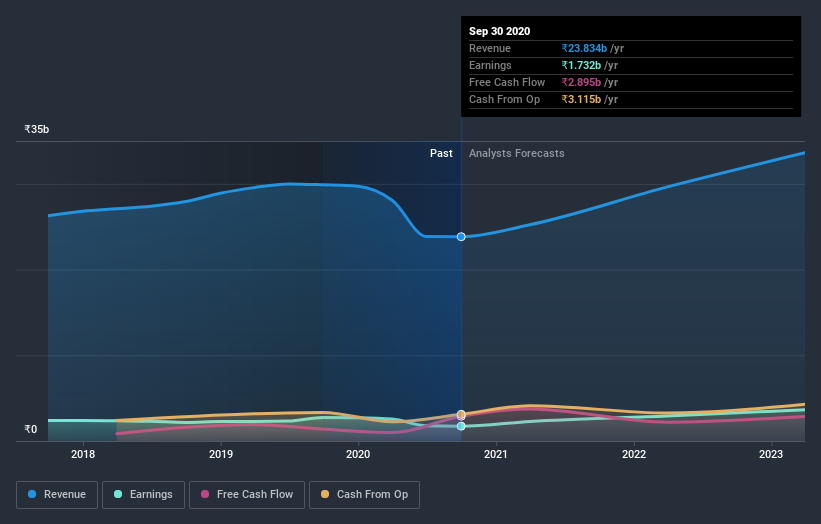This screenshot has height=524, width=821.
Task: Click the ₹0 y-axis label
Action: tap(31, 429)
